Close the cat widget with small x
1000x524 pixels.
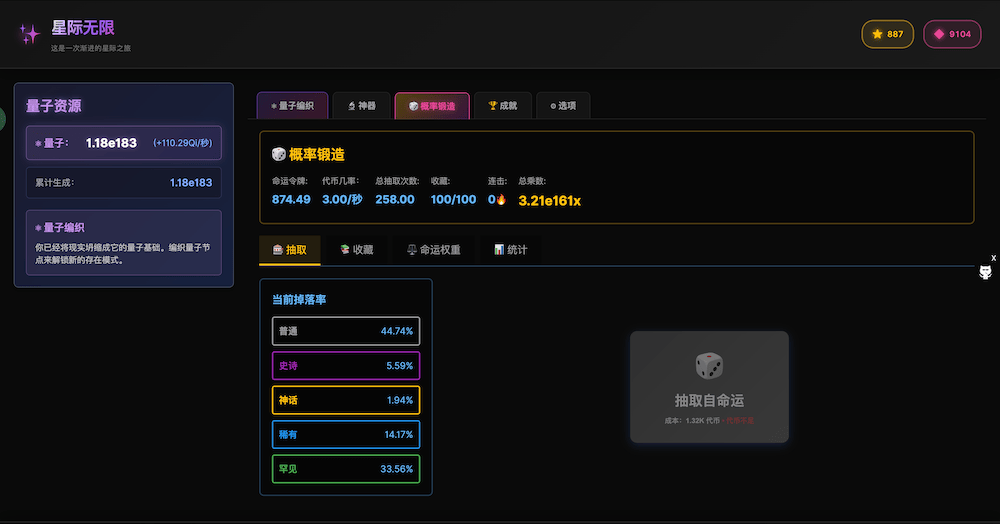(993, 258)
